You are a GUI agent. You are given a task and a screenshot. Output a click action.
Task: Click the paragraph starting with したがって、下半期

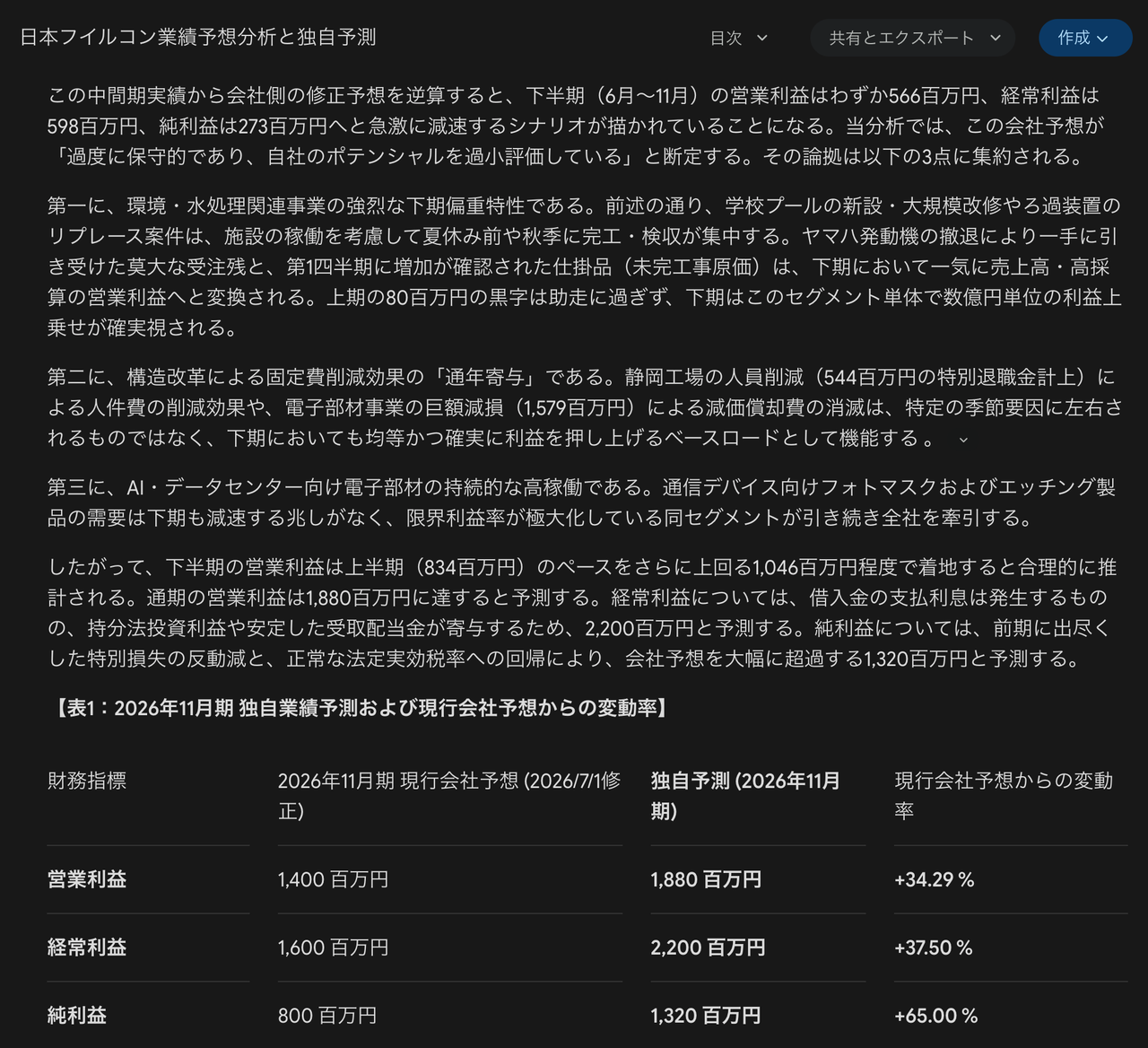(582, 613)
